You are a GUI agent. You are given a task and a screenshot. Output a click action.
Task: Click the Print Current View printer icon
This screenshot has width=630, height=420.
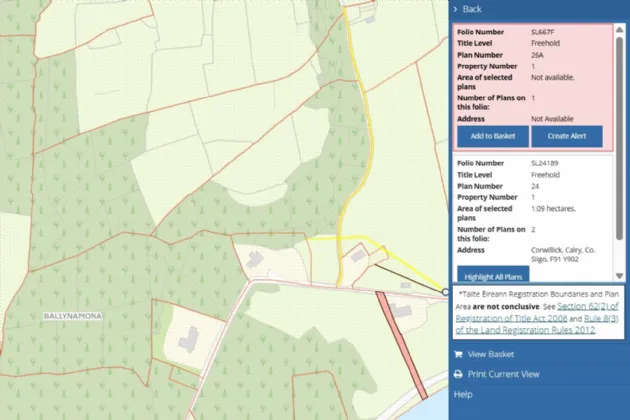tap(458, 374)
